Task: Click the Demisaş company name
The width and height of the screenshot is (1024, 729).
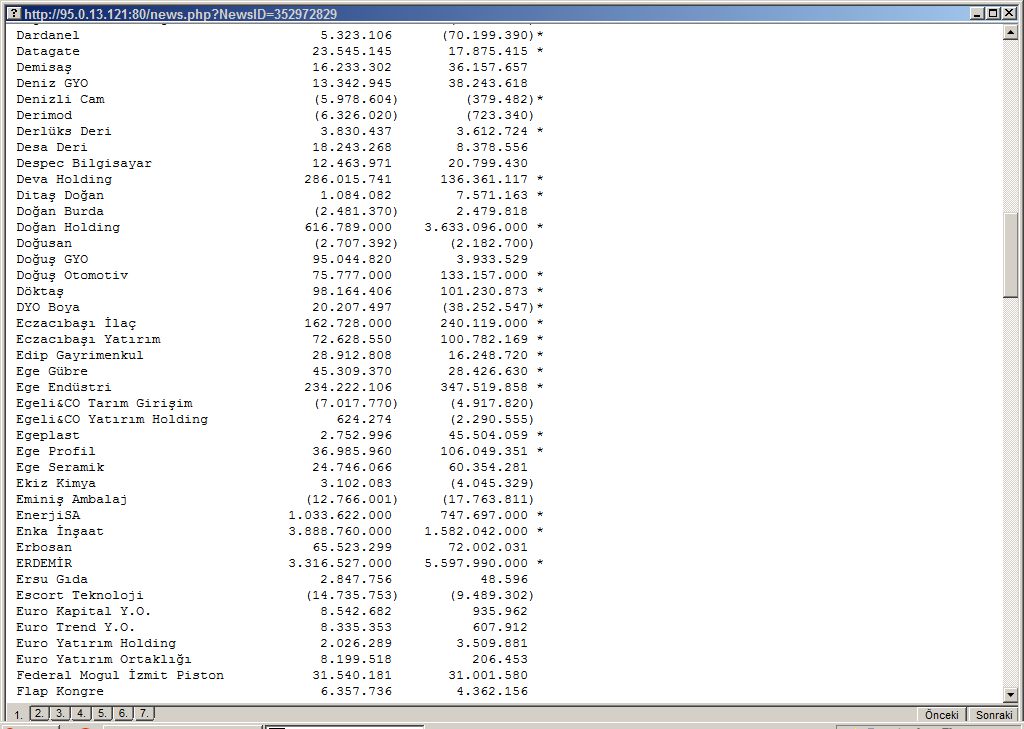Action: click(x=44, y=67)
